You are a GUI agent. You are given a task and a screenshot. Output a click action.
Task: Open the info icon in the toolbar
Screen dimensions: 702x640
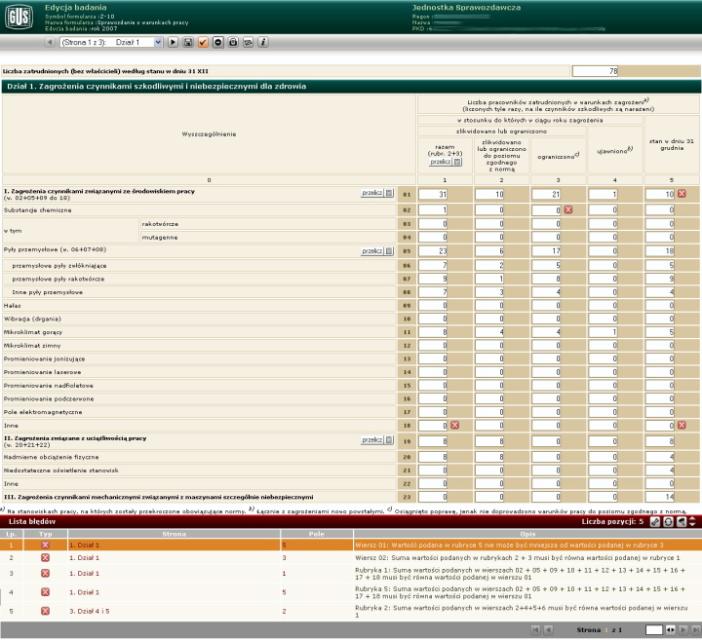pos(263,43)
